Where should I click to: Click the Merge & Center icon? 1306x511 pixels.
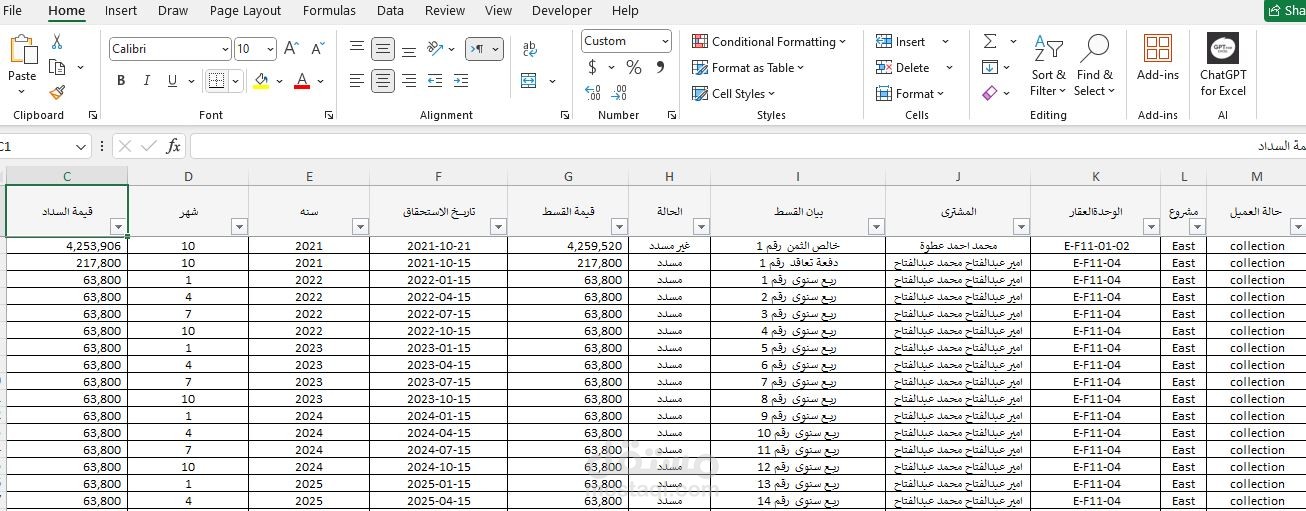529,81
